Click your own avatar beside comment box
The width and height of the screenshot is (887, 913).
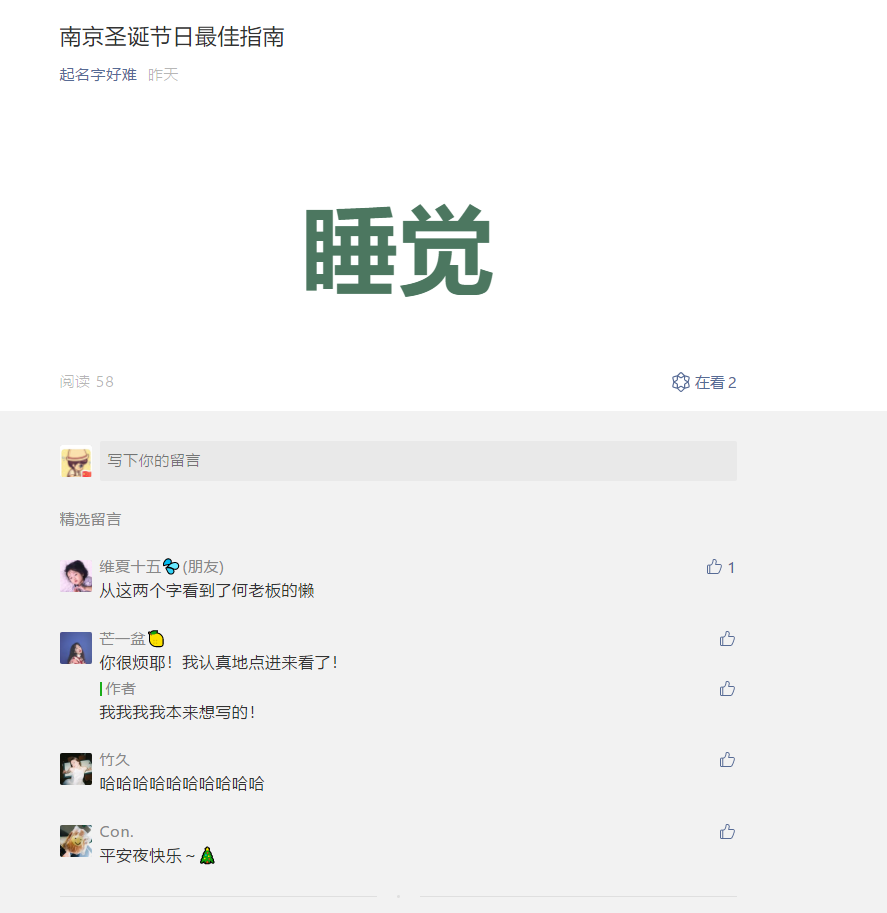pos(76,462)
